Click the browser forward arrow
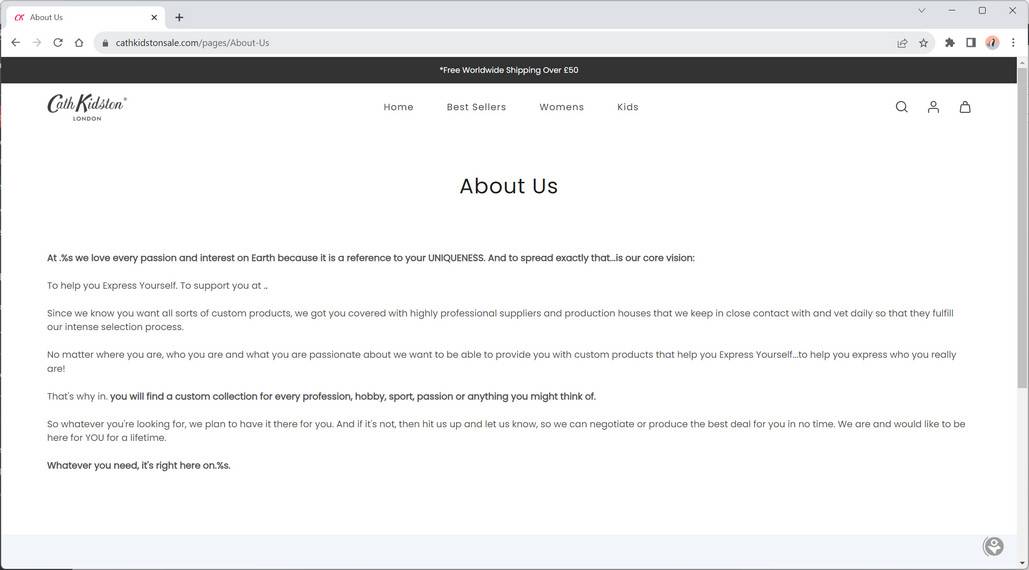The width and height of the screenshot is (1029, 570). point(37,43)
